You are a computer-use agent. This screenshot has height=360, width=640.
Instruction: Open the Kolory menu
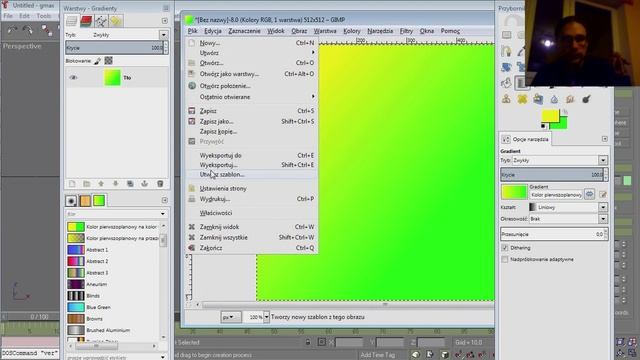coord(351,31)
